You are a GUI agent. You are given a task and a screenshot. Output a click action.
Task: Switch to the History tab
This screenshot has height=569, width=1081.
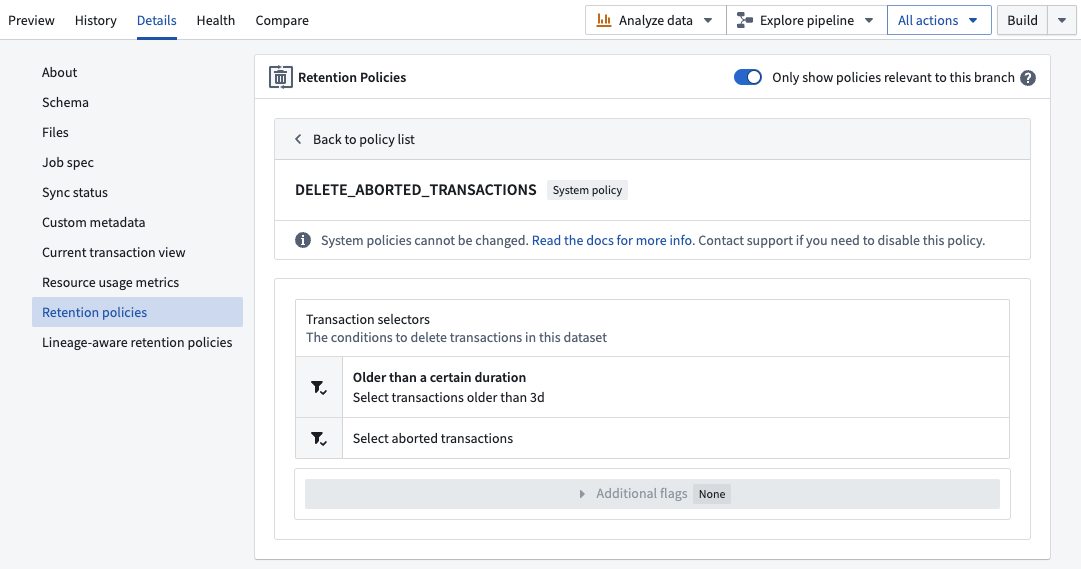pos(96,20)
